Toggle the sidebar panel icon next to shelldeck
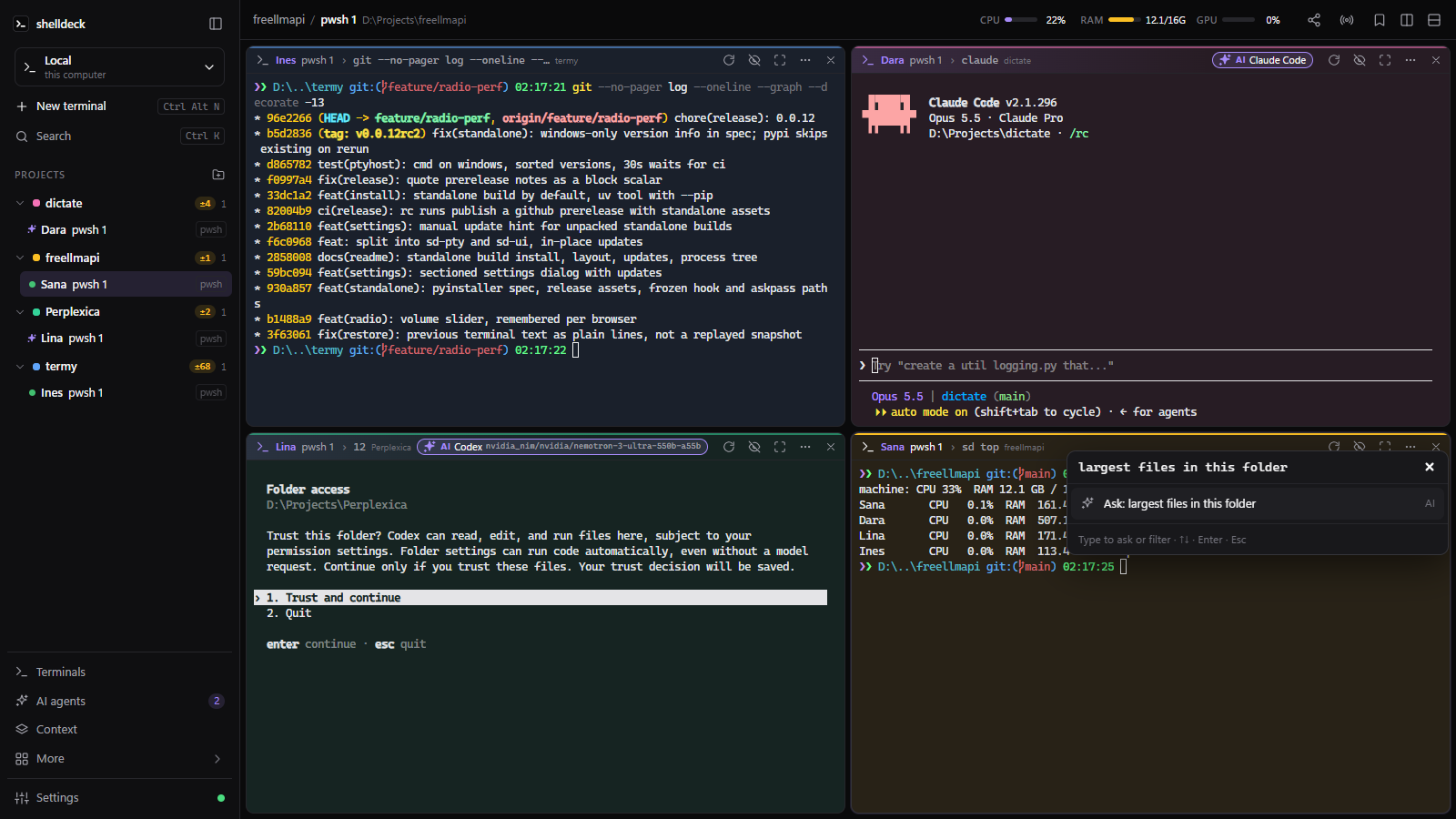1456x819 pixels. pos(216,24)
